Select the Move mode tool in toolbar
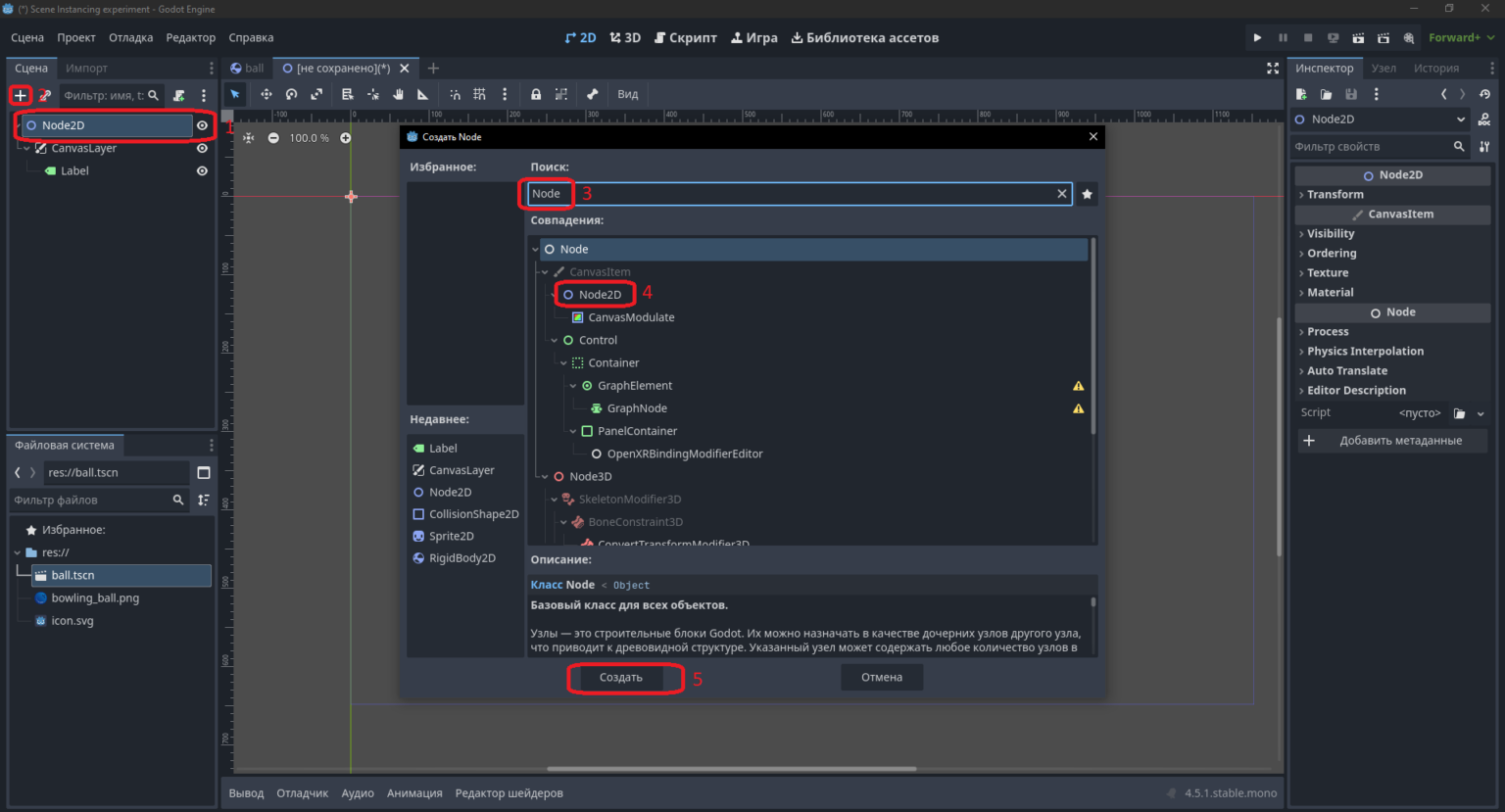 pos(266,94)
